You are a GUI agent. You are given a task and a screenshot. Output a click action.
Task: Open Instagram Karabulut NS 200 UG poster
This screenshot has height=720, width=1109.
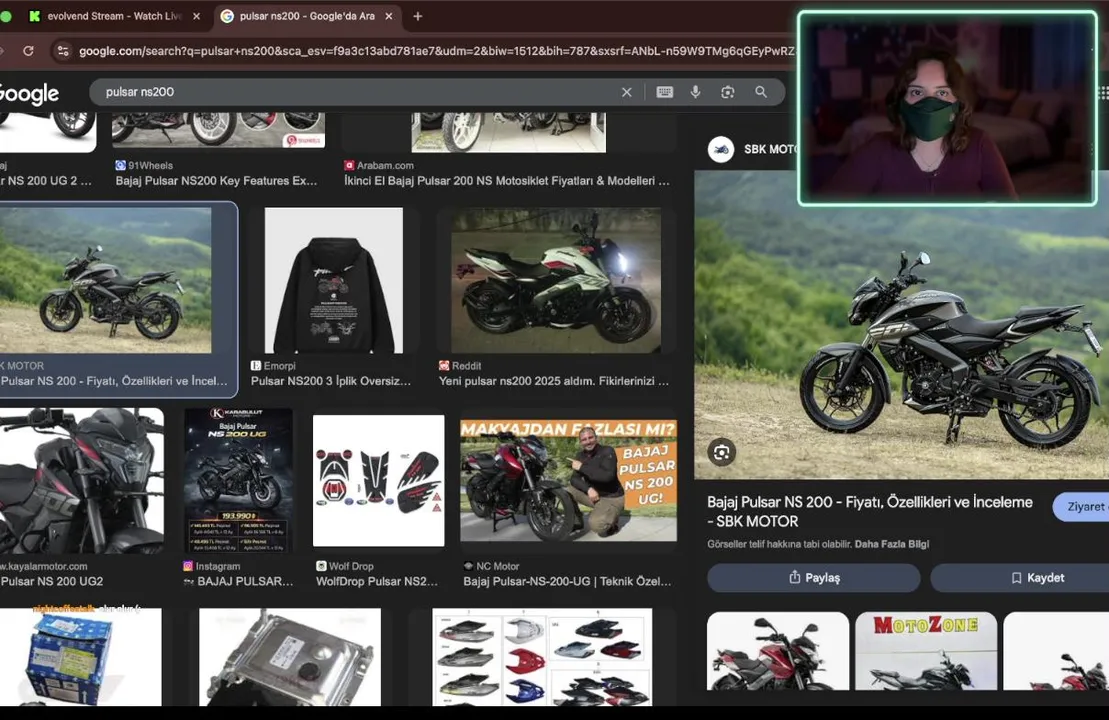click(238, 481)
